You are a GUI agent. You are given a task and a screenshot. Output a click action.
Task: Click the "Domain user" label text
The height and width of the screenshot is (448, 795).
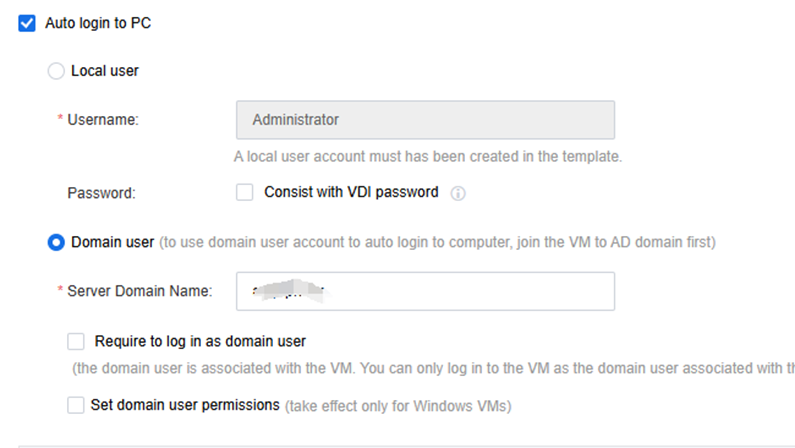point(113,242)
